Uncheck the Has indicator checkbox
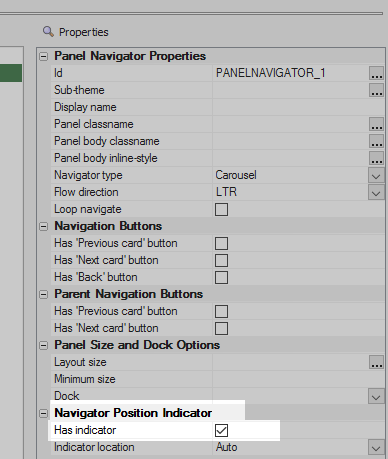Screen dimensions: 388x459 tap(222, 430)
